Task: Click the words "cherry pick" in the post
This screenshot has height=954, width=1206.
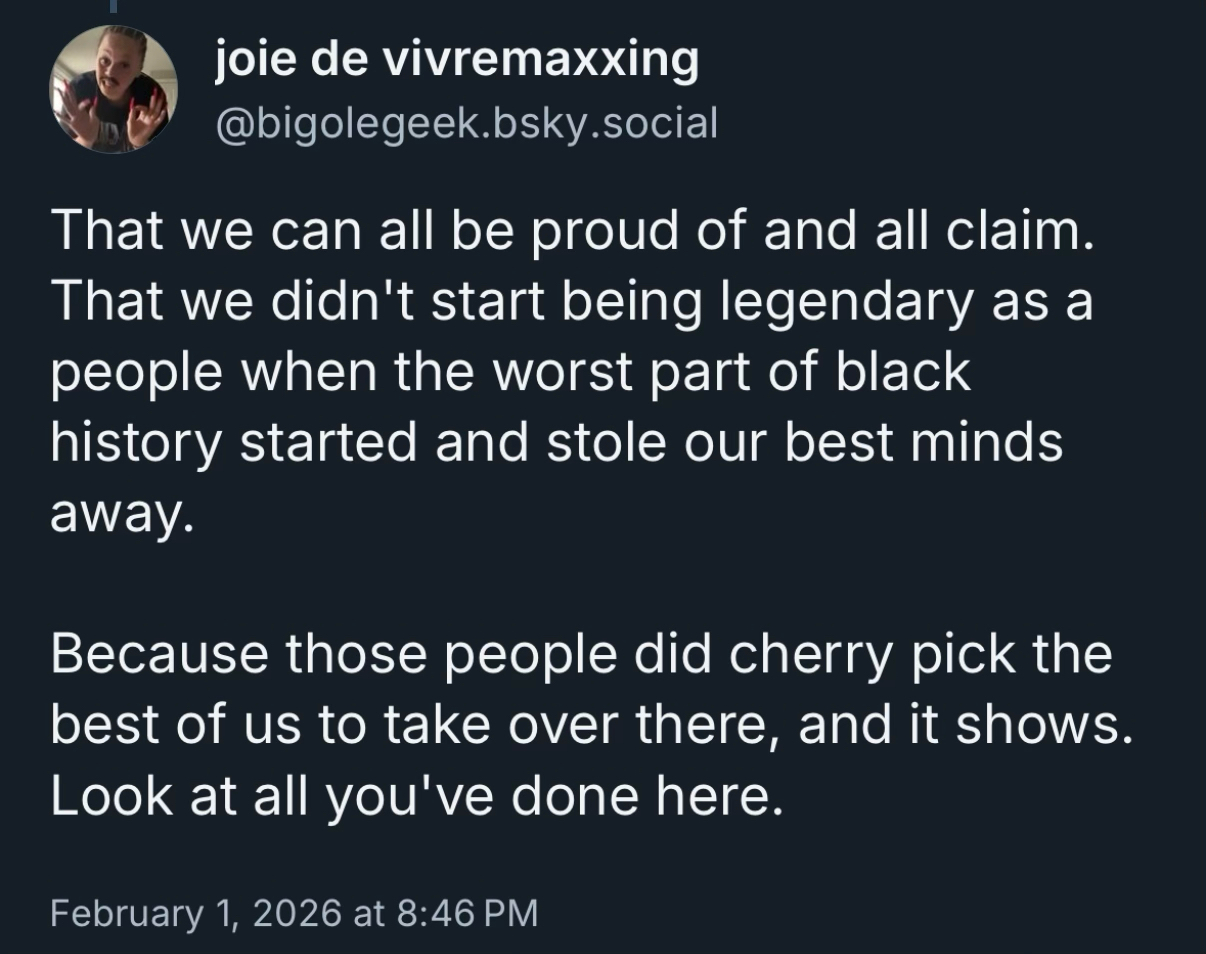Action: pyautogui.click(x=868, y=654)
